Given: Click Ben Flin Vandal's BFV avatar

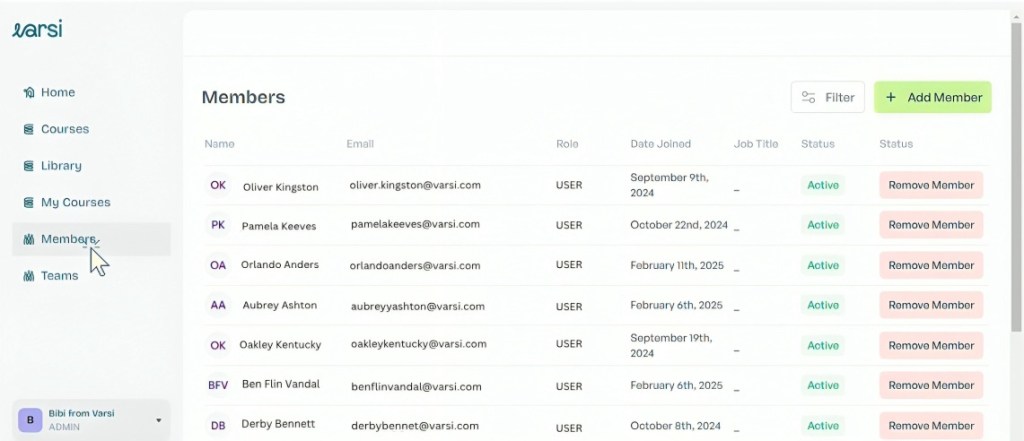Looking at the screenshot, I should [x=218, y=385].
